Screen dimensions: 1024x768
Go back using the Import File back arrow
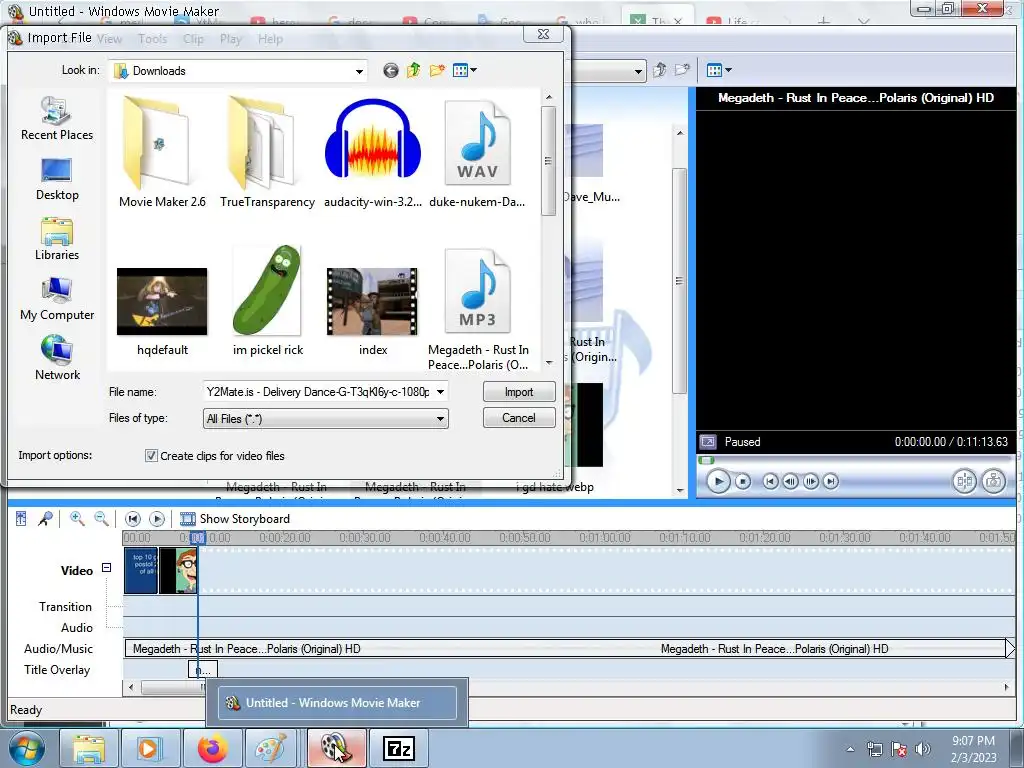coord(391,71)
